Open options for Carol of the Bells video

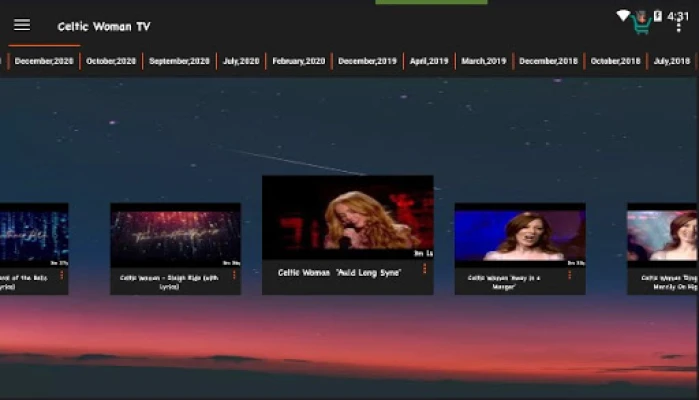[61, 275]
